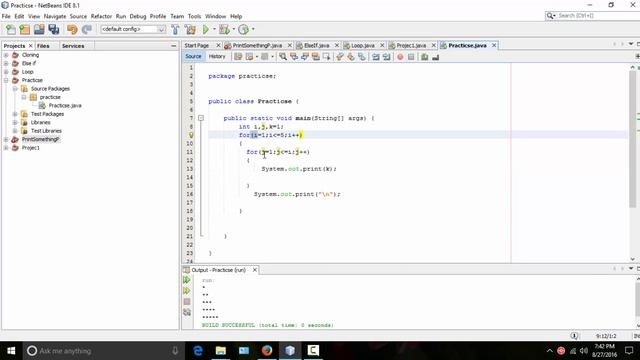Expand the Loop project node
This screenshot has height=360, width=640.
coord(6,72)
